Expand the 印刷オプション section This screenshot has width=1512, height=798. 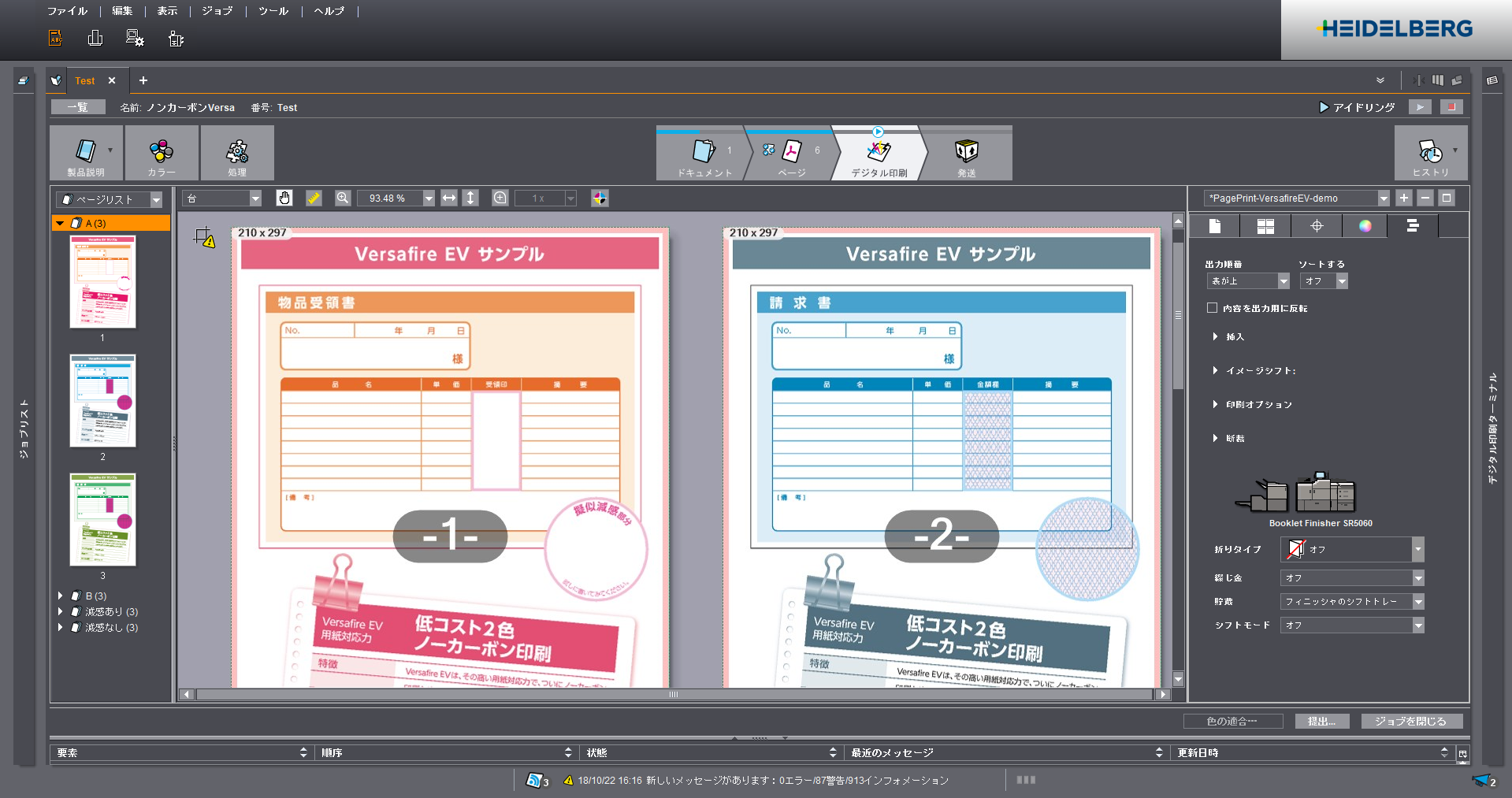(x=1216, y=405)
